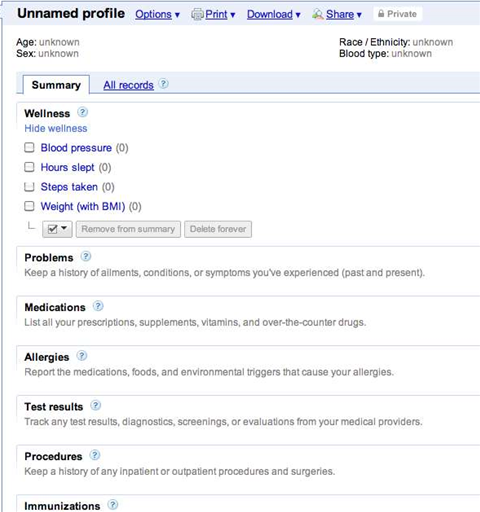Click the help icon beside All records

click(163, 84)
